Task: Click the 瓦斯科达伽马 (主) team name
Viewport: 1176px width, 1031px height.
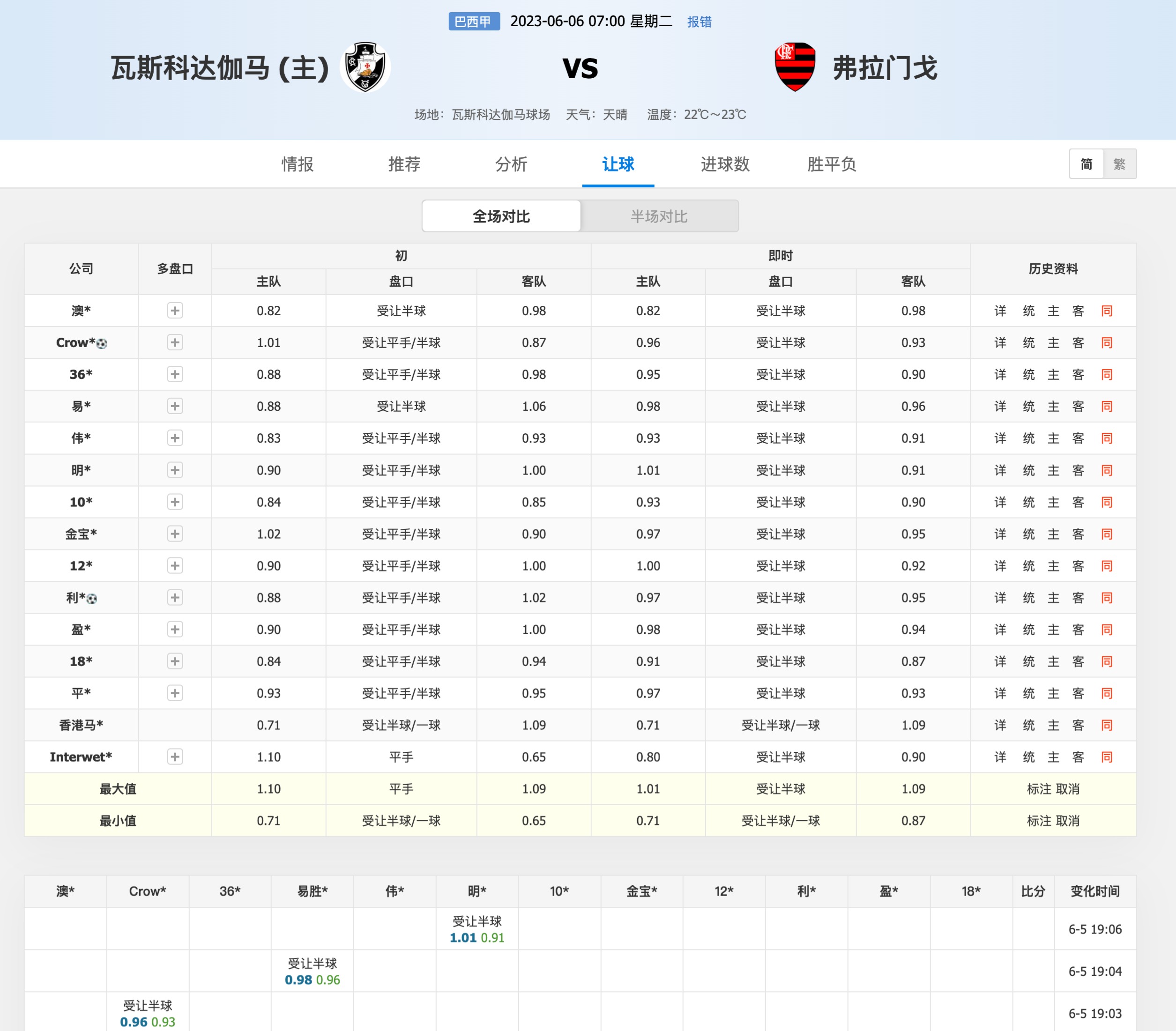Action: tap(219, 68)
